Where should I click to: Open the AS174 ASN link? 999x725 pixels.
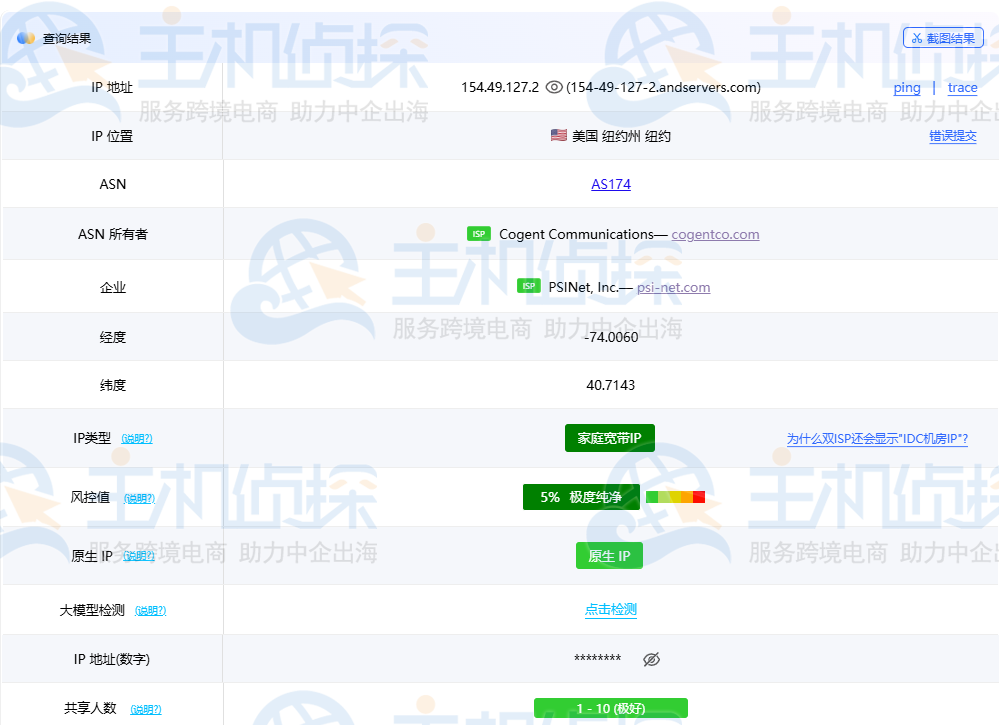point(610,184)
